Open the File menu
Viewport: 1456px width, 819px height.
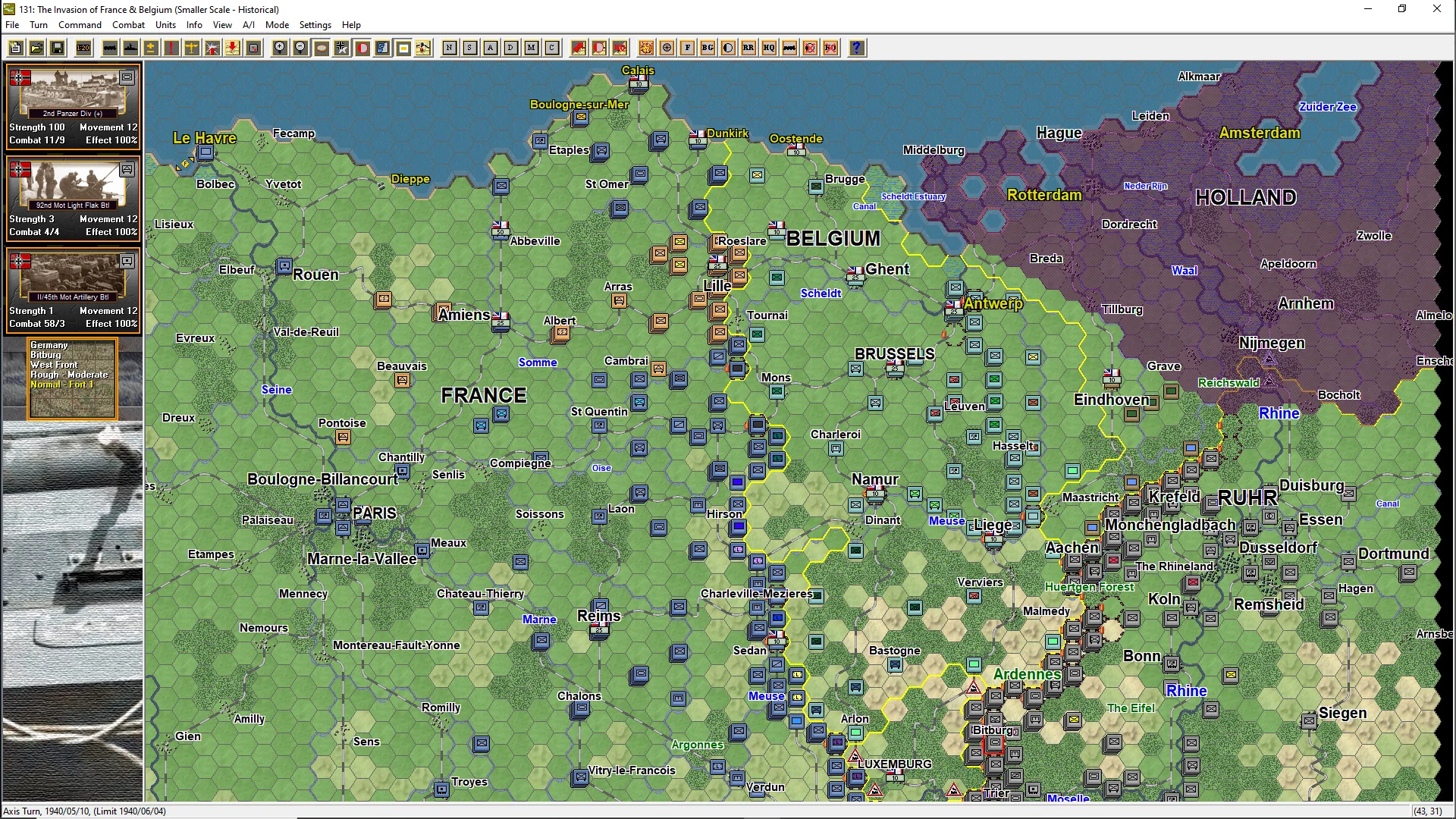[x=12, y=25]
